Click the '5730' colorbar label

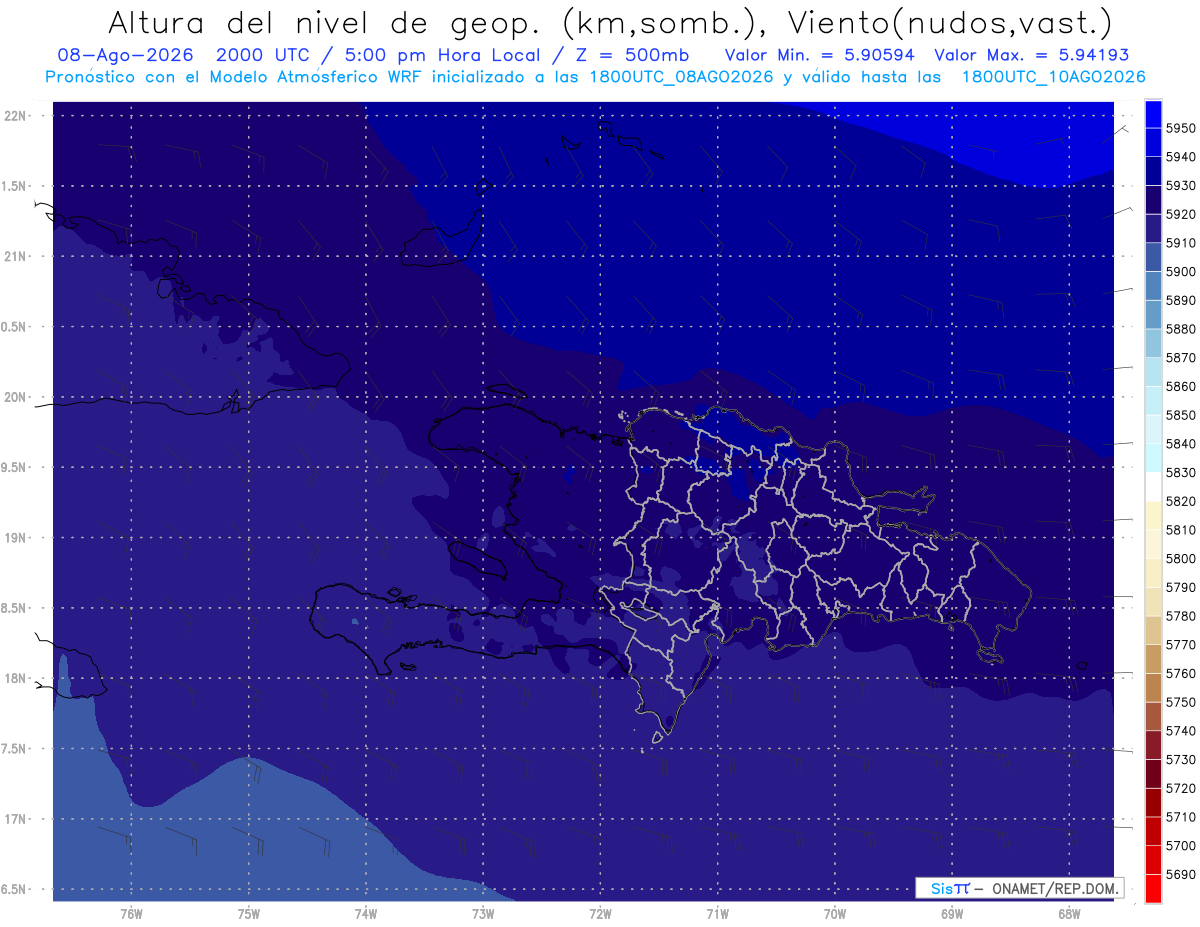pos(1181,760)
